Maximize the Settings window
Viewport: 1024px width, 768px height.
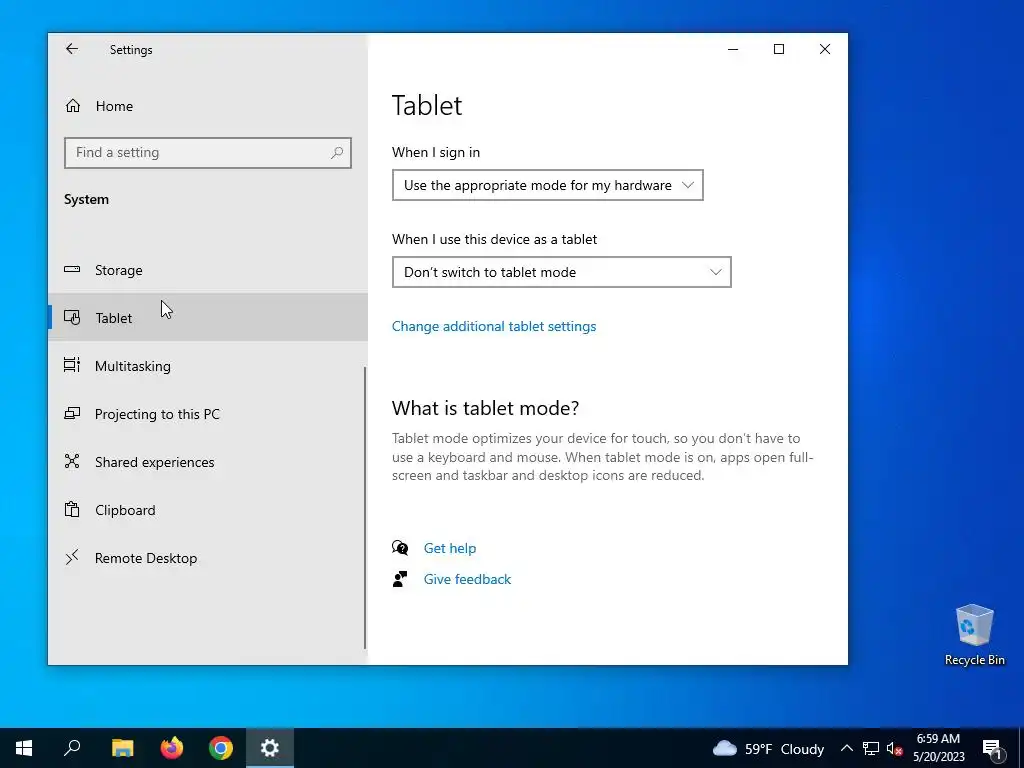pos(778,49)
